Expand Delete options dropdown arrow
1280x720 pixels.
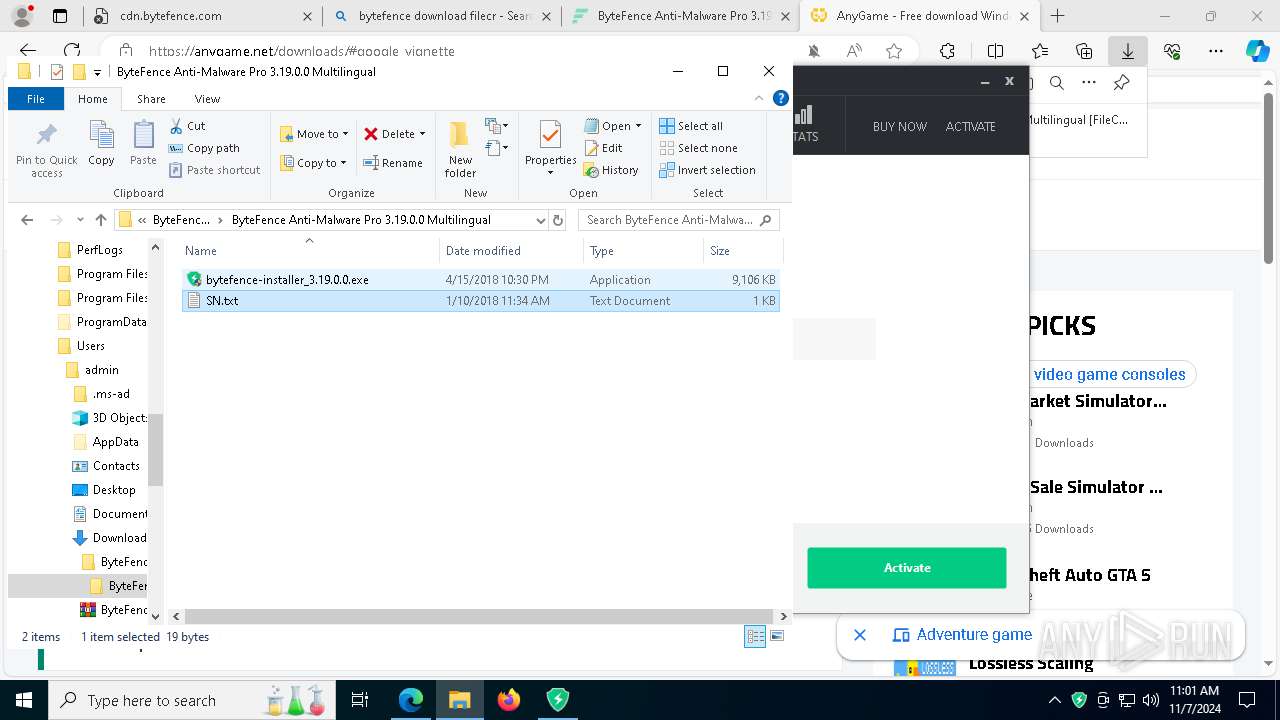(422, 134)
